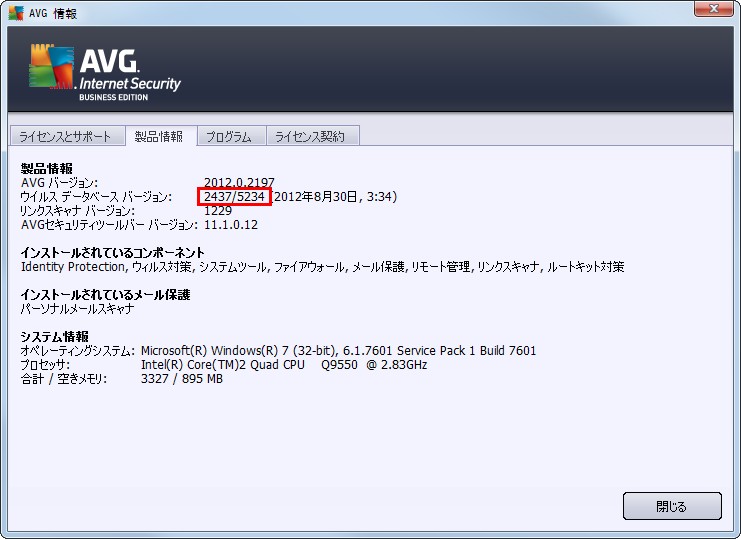
Task: Click the インストールされているコンポーネント heading
Action: coord(112,252)
